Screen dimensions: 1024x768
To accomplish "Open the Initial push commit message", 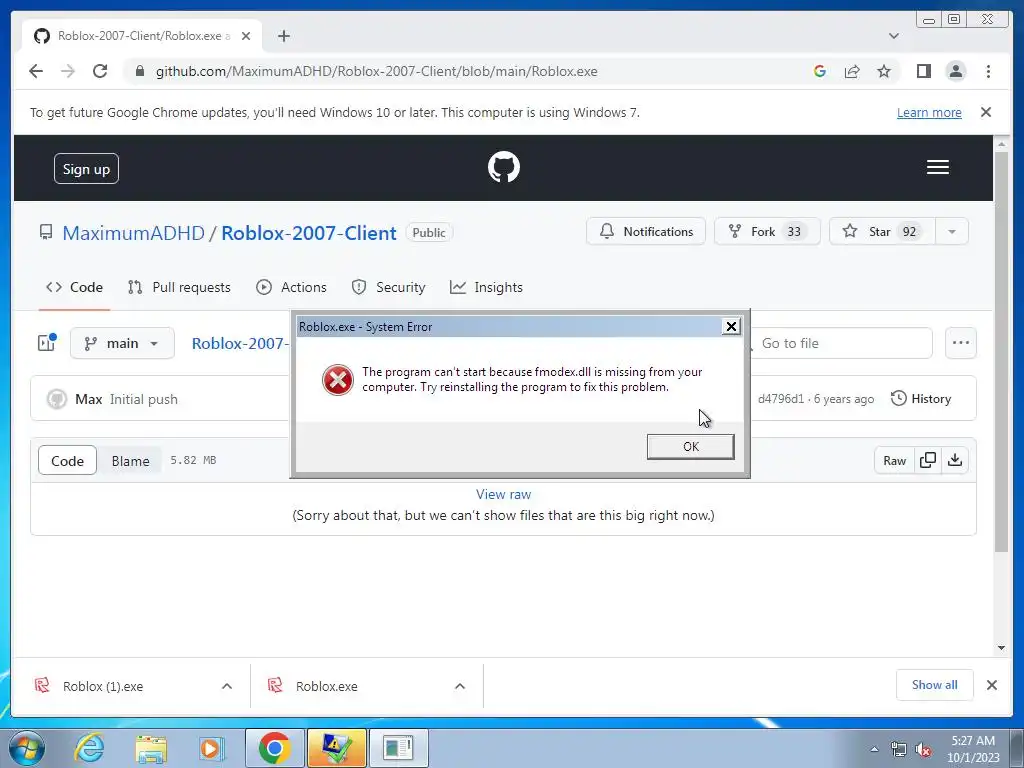I will 144,399.
